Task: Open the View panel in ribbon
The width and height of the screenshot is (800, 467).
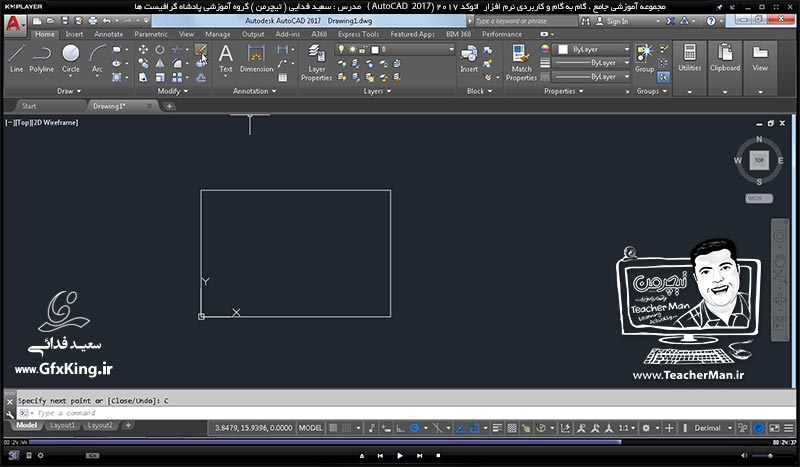Action: click(760, 68)
